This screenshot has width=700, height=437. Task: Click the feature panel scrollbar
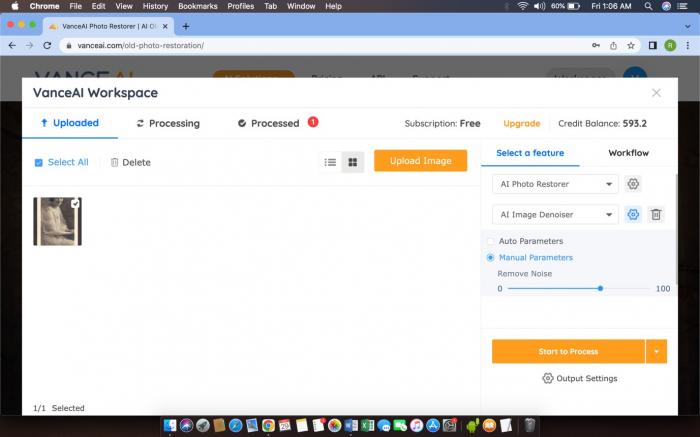676,229
